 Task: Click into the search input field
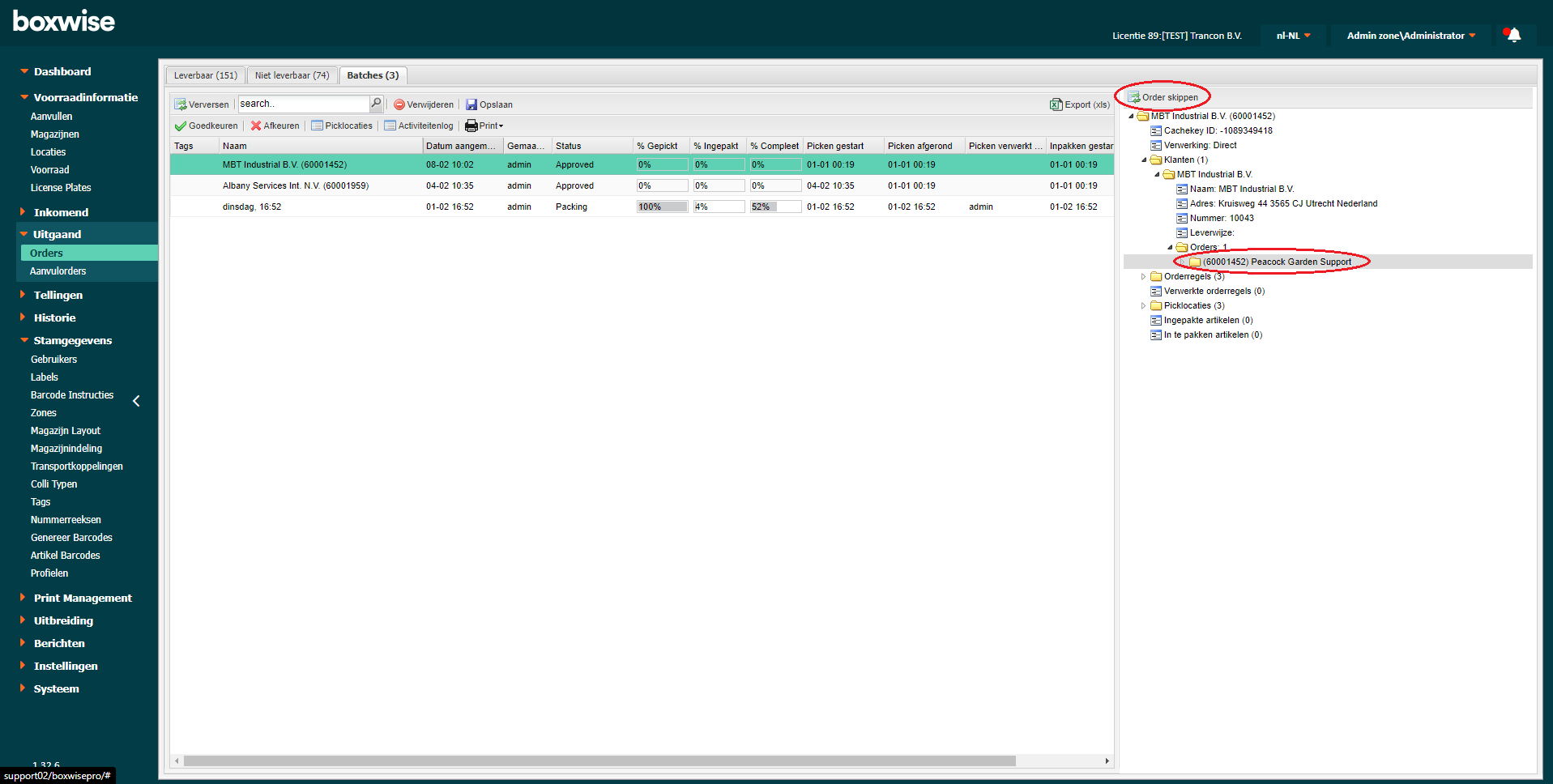(304, 104)
